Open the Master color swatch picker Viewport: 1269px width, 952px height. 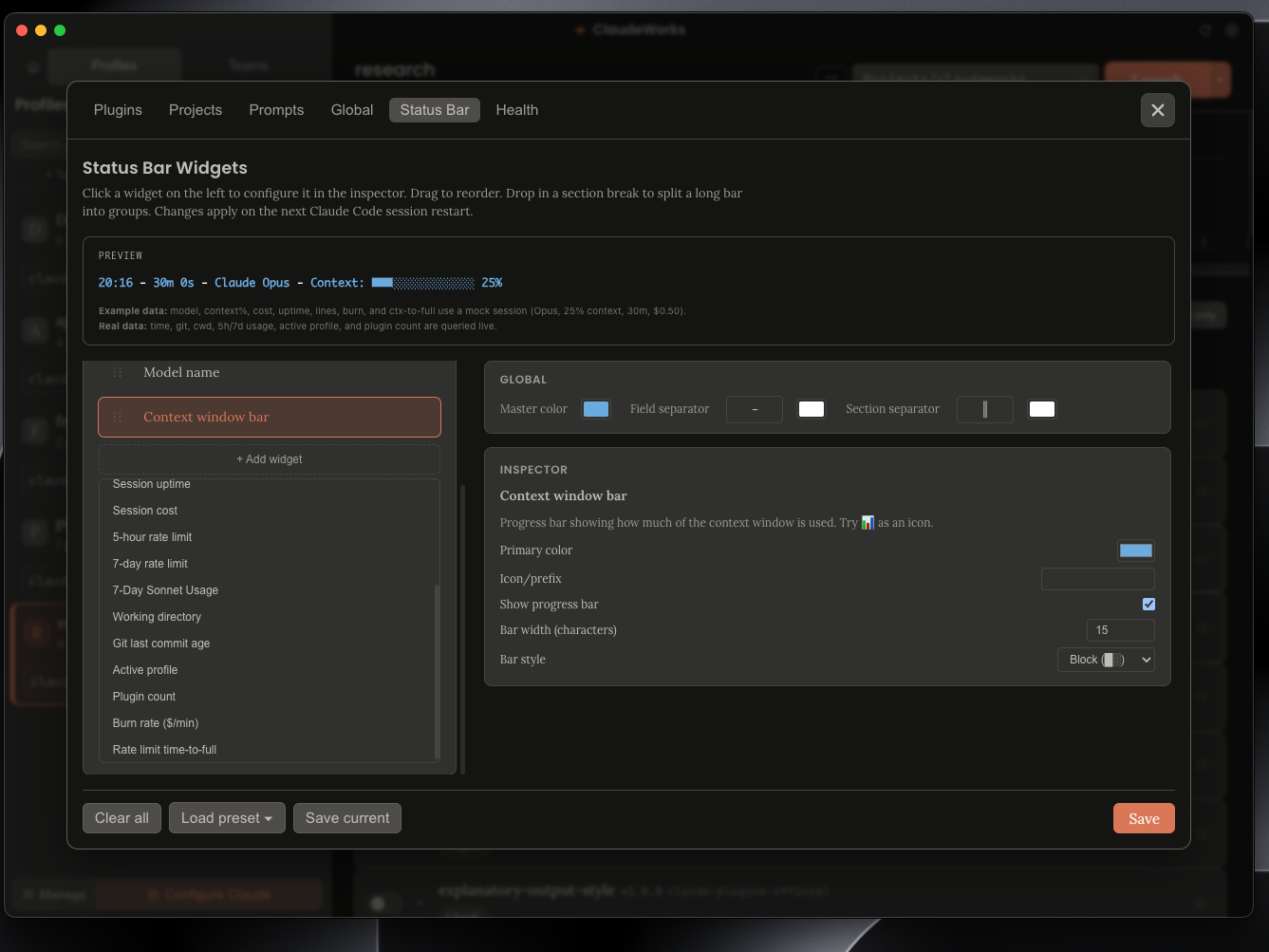point(596,408)
